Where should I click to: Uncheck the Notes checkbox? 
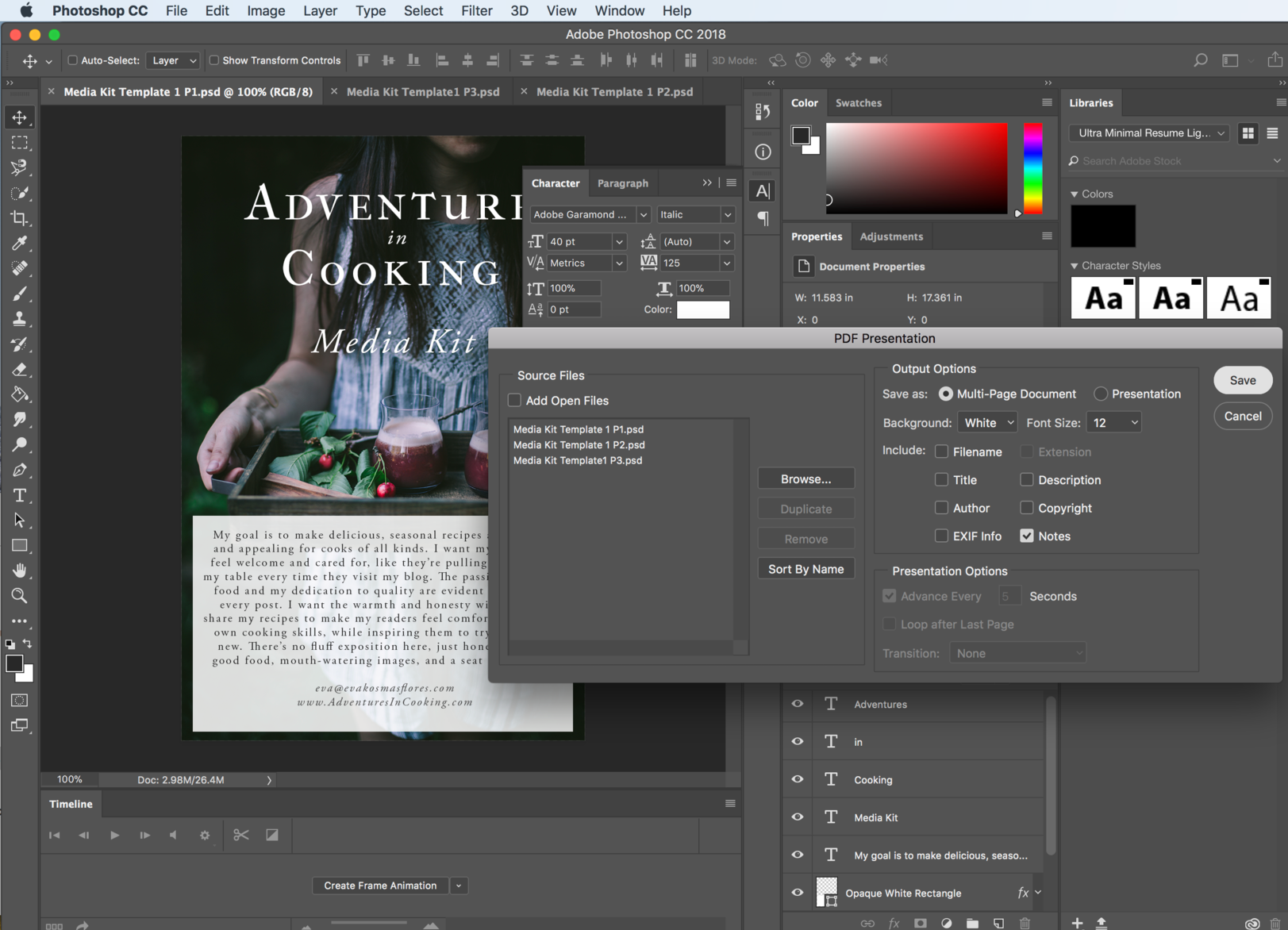click(x=1027, y=536)
